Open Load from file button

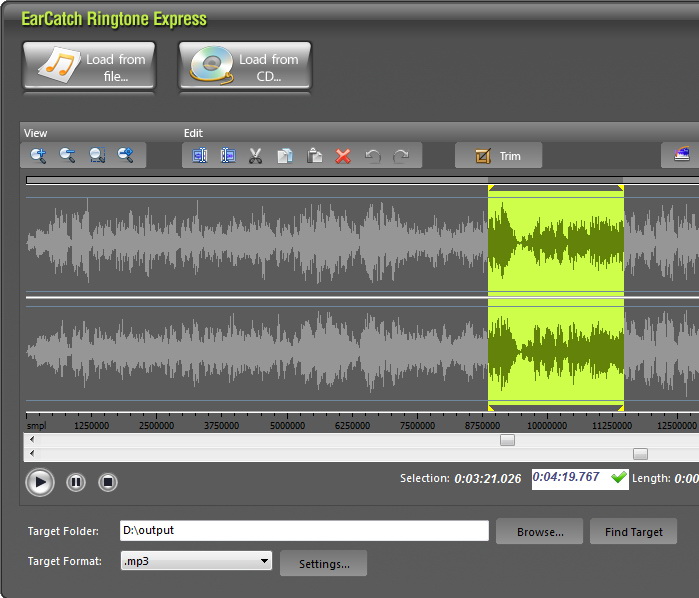point(88,67)
